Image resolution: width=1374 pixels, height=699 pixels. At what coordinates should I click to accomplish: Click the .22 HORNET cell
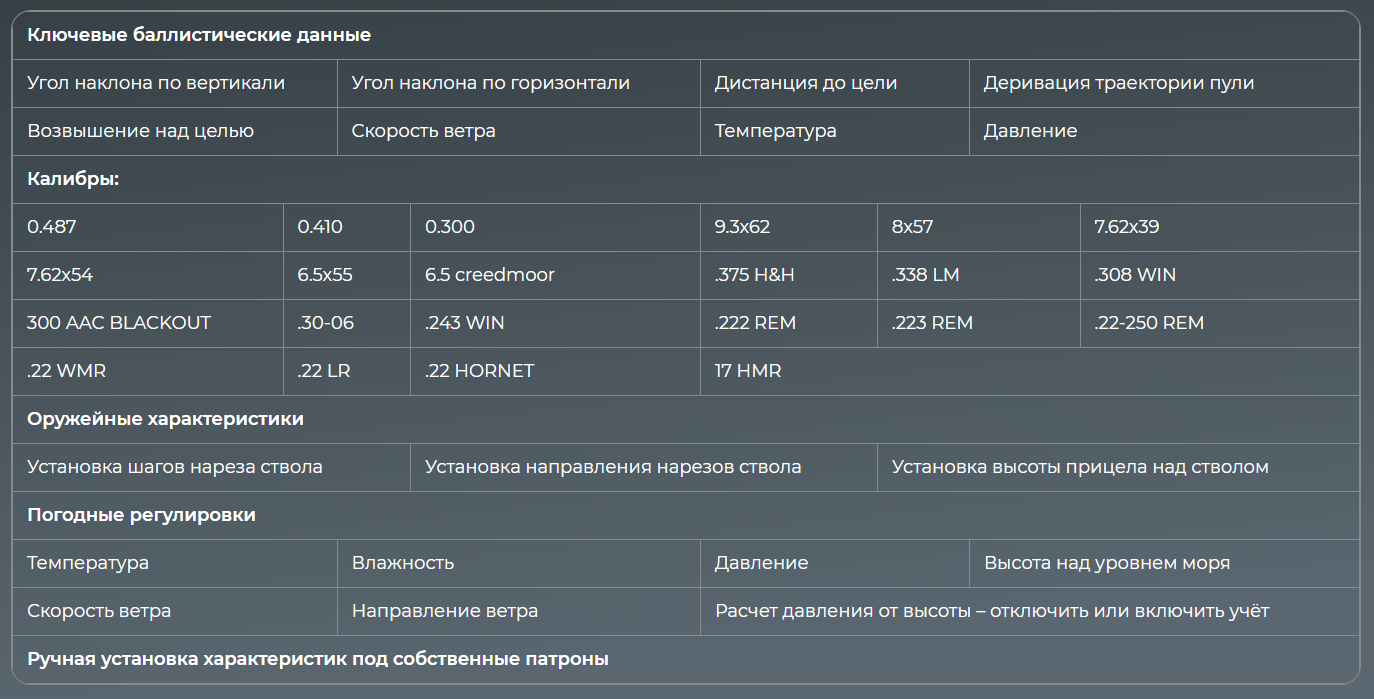point(479,371)
